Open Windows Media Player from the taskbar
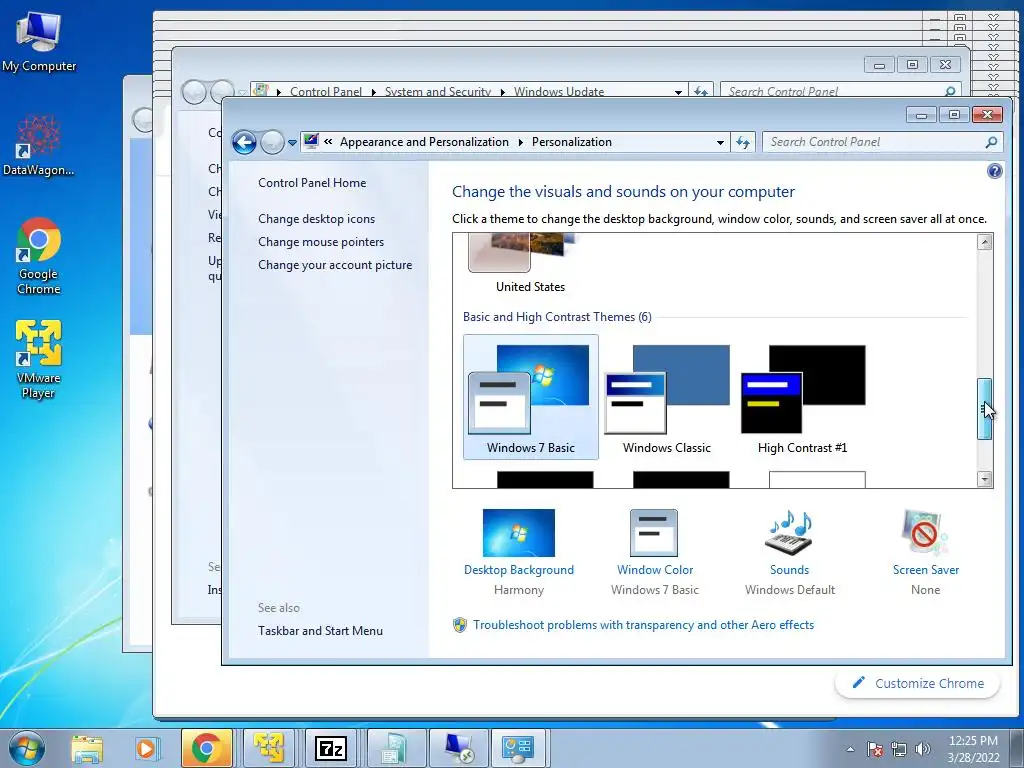The height and width of the screenshot is (768, 1024). click(x=146, y=748)
